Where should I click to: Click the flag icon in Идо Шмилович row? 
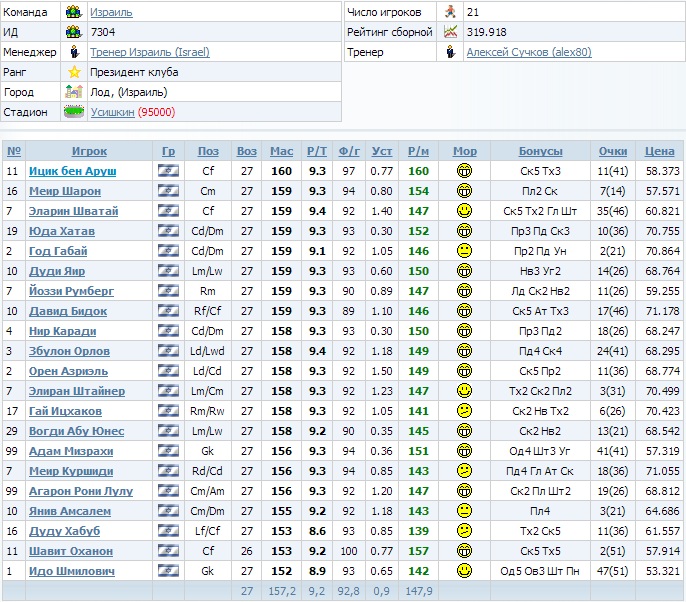[x=168, y=570]
